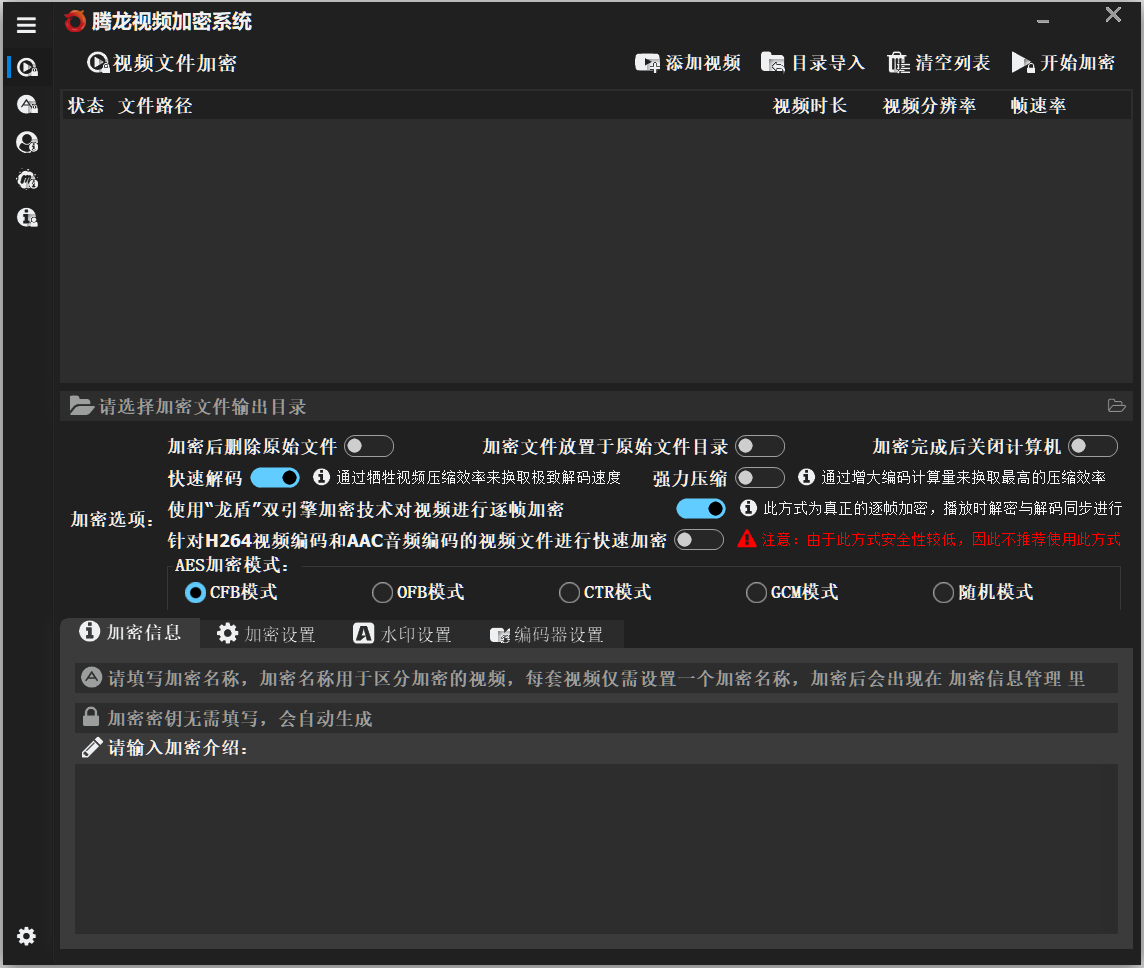Switch to the 编码器设置 tab
This screenshot has width=1144, height=968.
click(547, 635)
